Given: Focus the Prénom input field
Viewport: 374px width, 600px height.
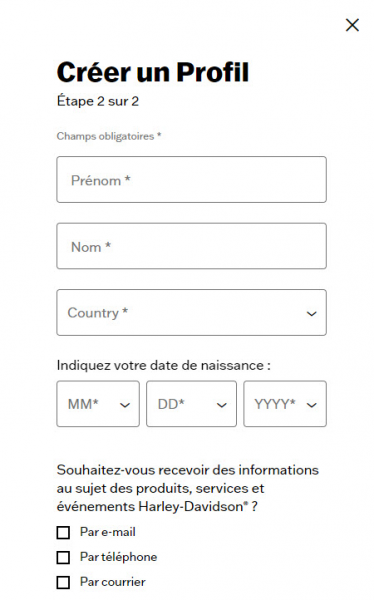Looking at the screenshot, I should 191,179.
